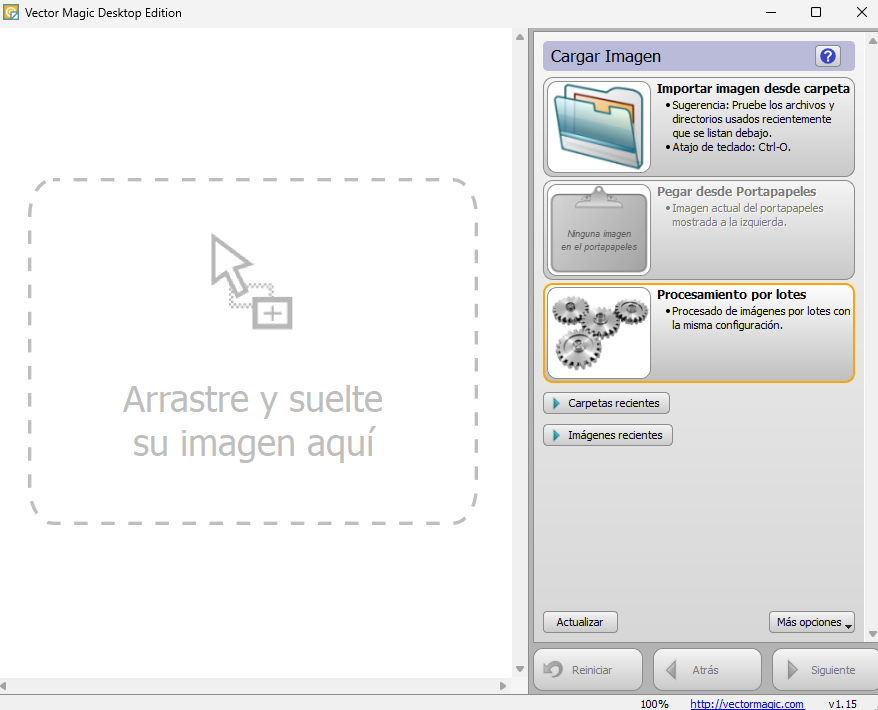The image size is (878, 710).
Task: Click the Reiniciar circular arrow icon
Action: [x=553, y=670]
